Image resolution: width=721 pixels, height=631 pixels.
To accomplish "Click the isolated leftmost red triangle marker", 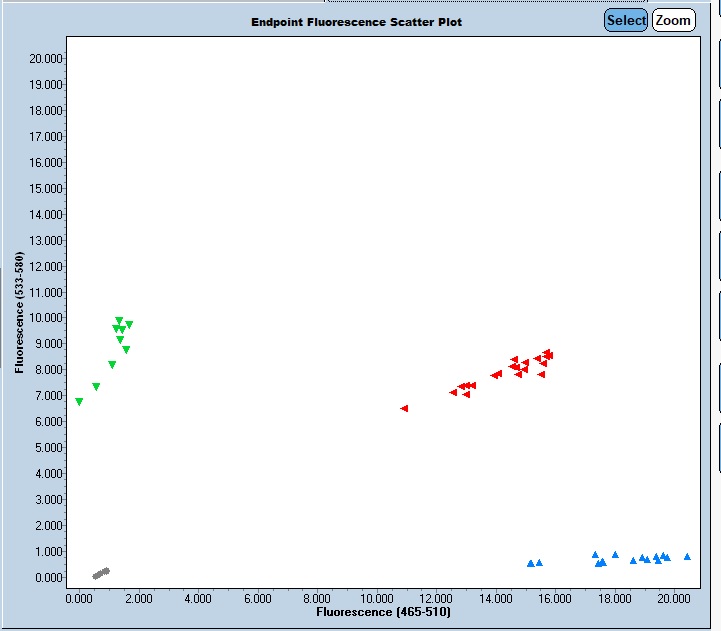I will (404, 408).
